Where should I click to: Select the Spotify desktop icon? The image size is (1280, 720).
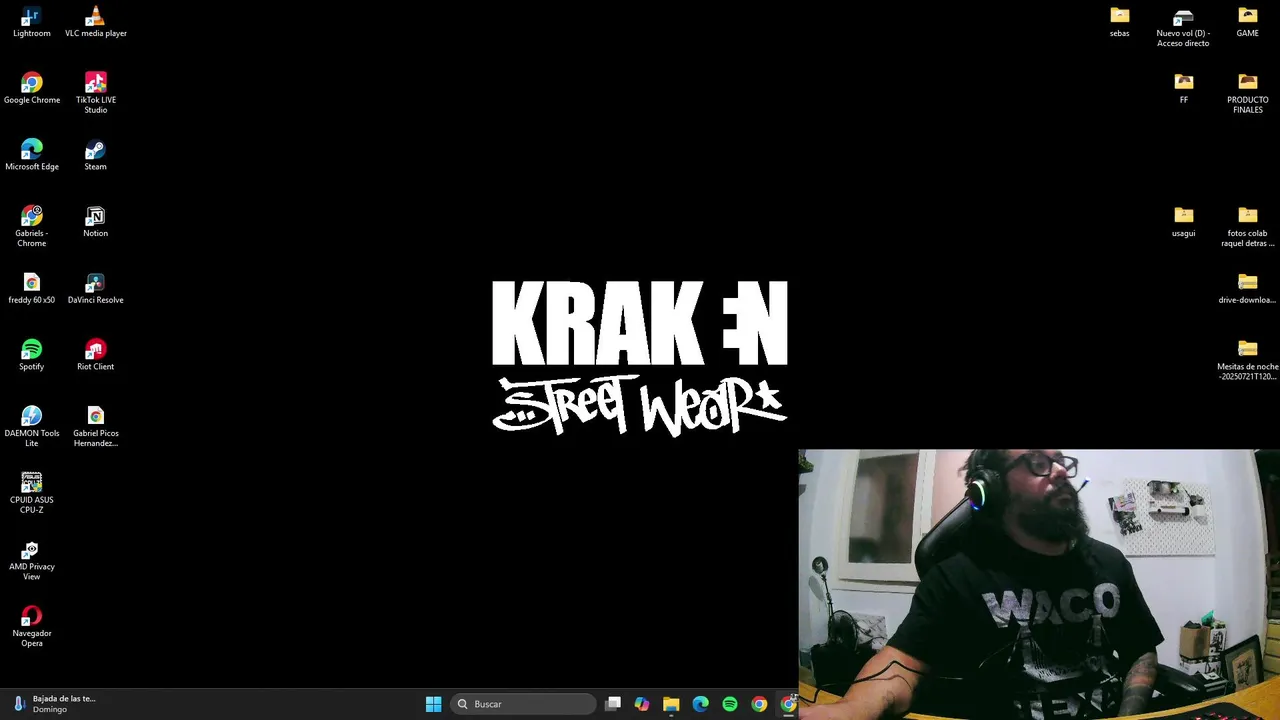(31, 355)
